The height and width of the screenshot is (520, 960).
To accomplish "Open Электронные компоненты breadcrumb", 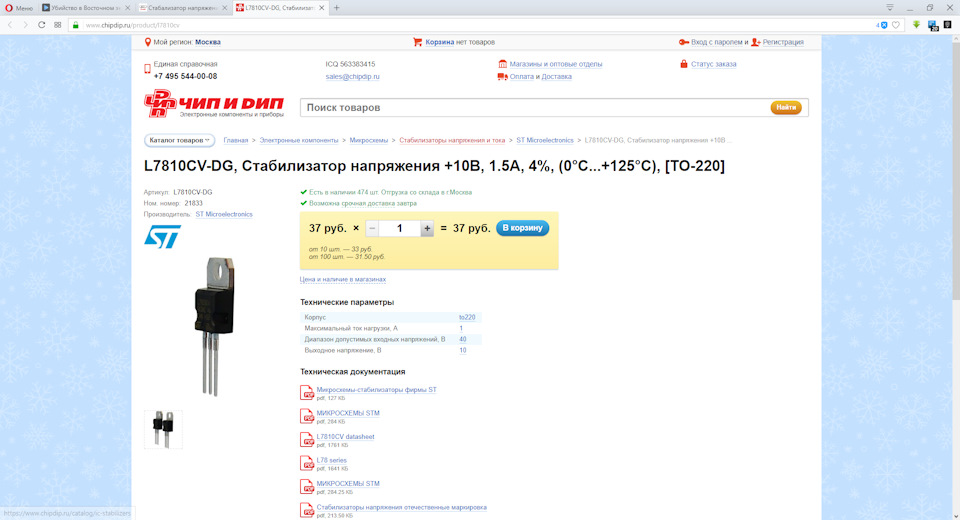I will (x=299, y=140).
